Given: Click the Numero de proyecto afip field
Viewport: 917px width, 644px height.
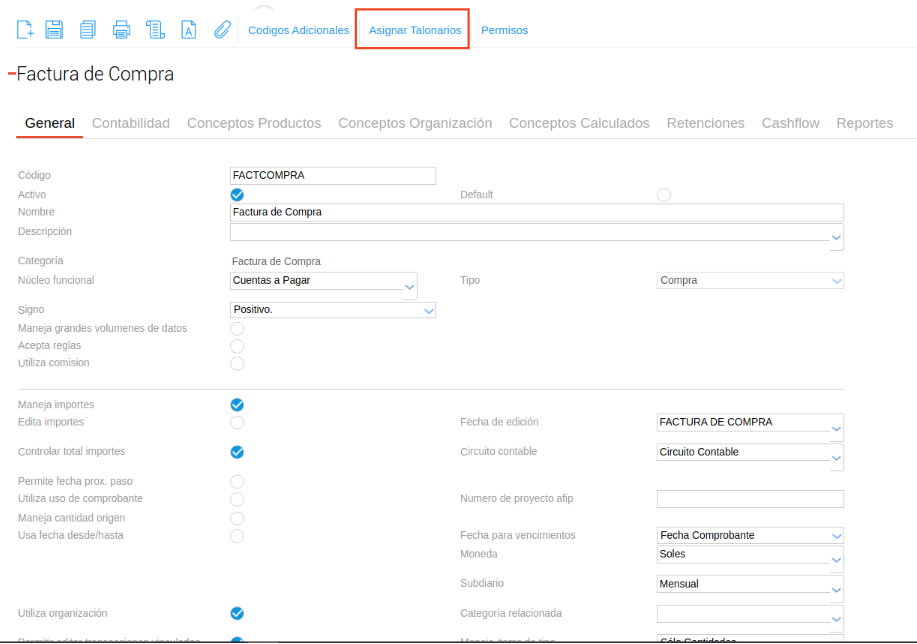Looking at the screenshot, I should tap(750, 499).
